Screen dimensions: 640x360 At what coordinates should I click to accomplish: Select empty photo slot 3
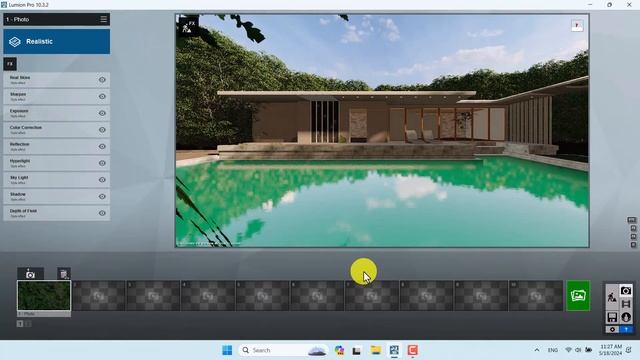click(153, 296)
